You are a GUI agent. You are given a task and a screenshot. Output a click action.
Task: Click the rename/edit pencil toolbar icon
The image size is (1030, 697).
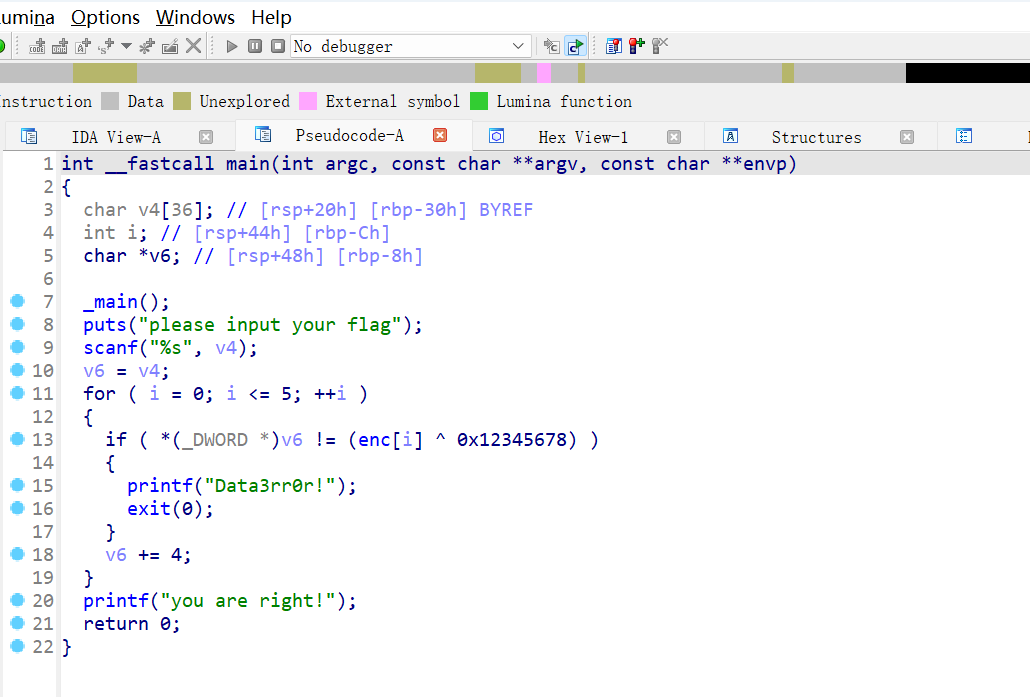point(170,46)
